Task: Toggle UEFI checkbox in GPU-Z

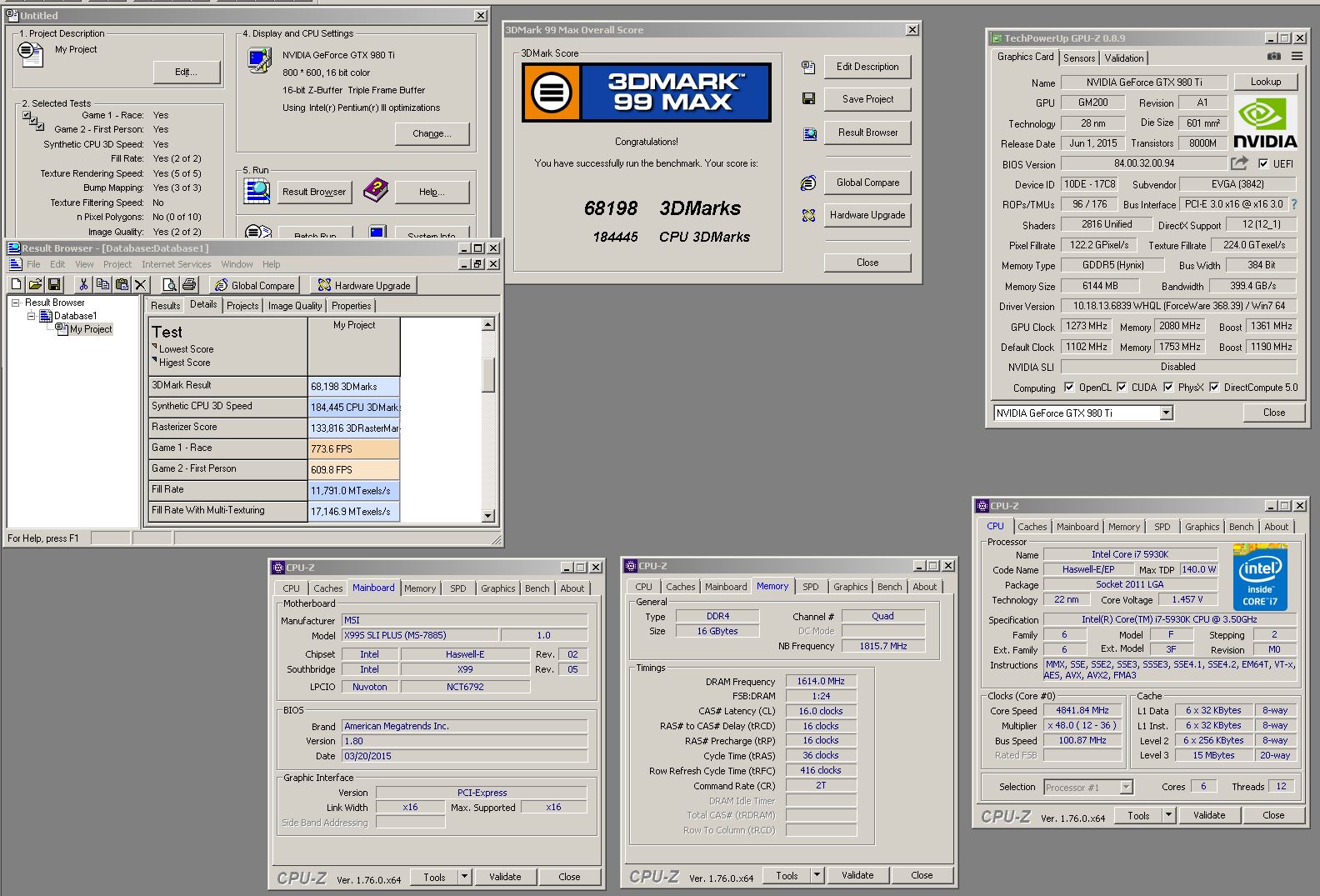Action: pos(1263,163)
